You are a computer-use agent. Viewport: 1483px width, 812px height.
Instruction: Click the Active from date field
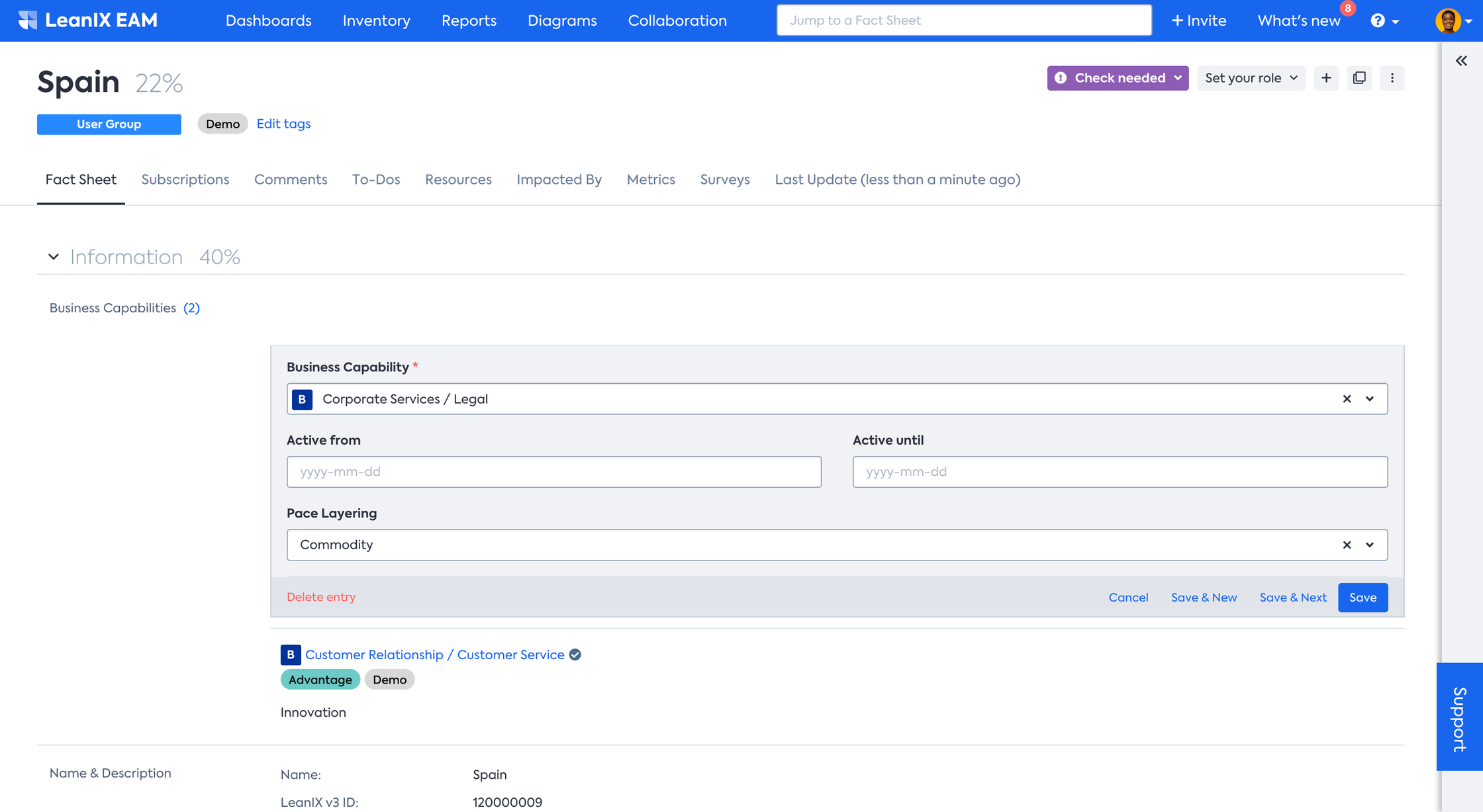[x=554, y=472]
